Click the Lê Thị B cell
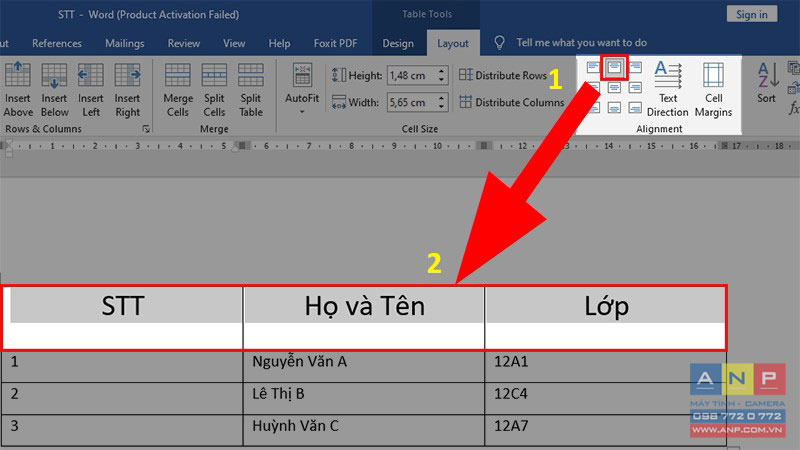This screenshot has width=800, height=450. [x=364, y=398]
